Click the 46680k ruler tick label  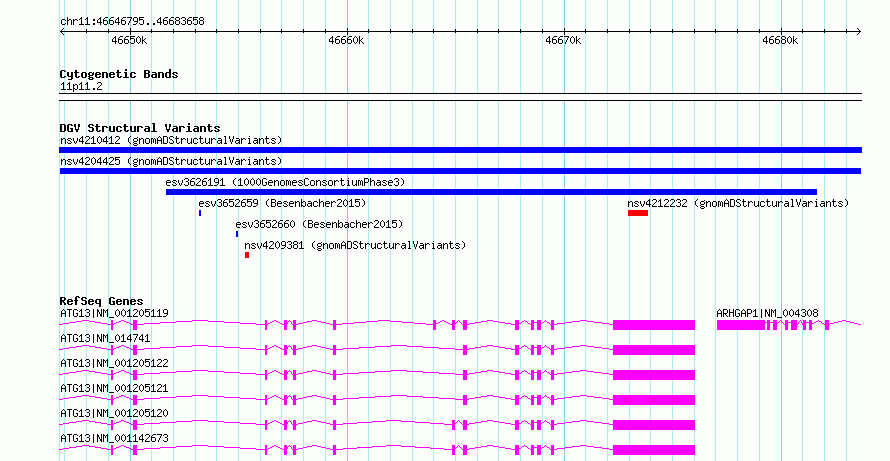pyautogui.click(x=780, y=40)
